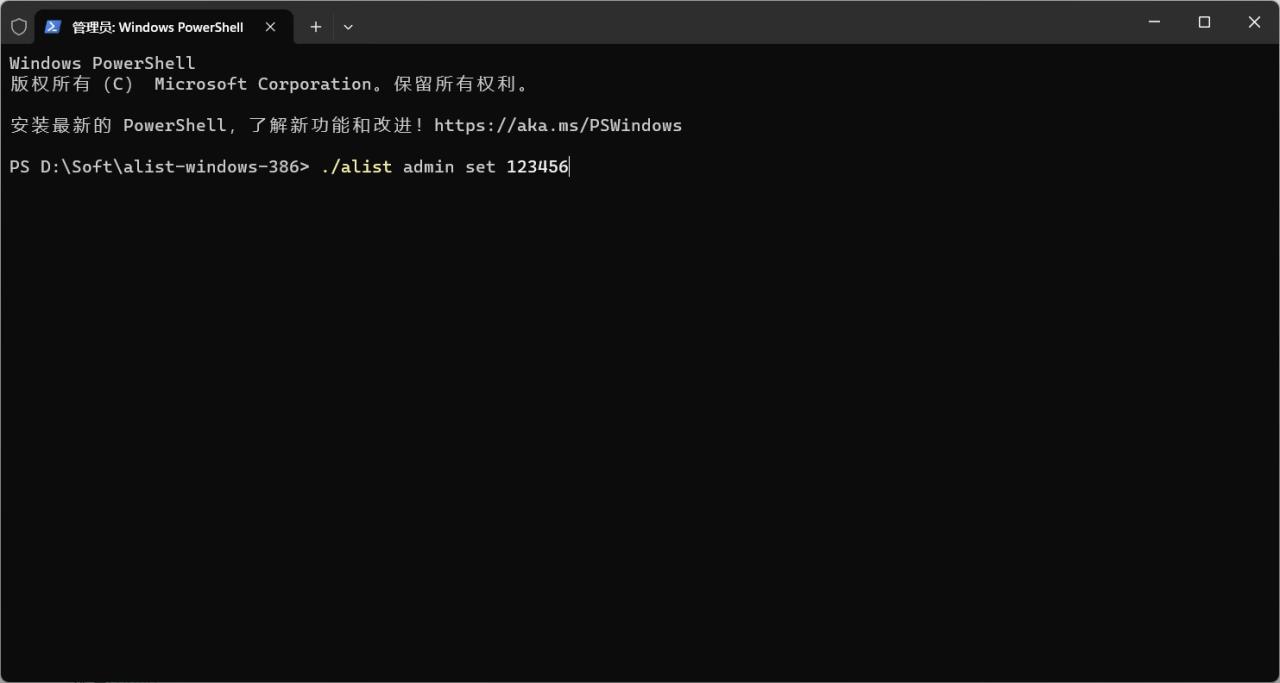Open the https://aka.ms/PSWindows link
Viewport: 1280px width, 683px height.
(557, 126)
